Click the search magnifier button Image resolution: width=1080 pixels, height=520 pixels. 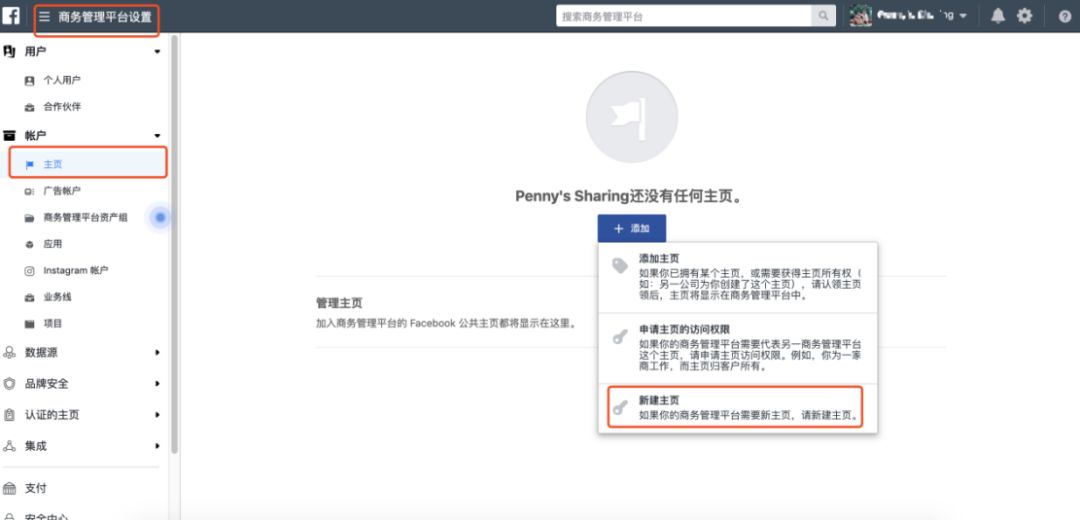pos(823,16)
